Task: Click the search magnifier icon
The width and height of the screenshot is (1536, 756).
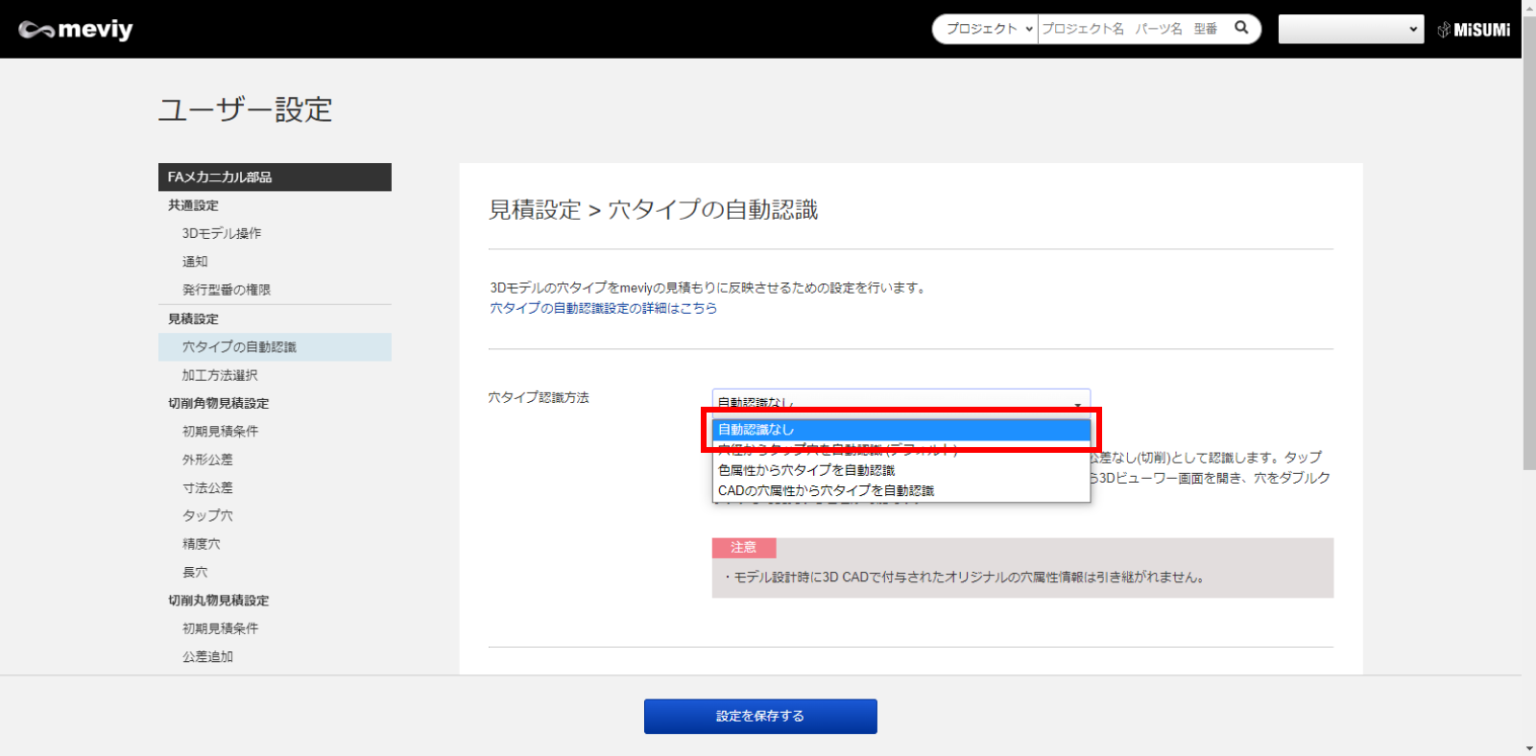Action: 1241,29
